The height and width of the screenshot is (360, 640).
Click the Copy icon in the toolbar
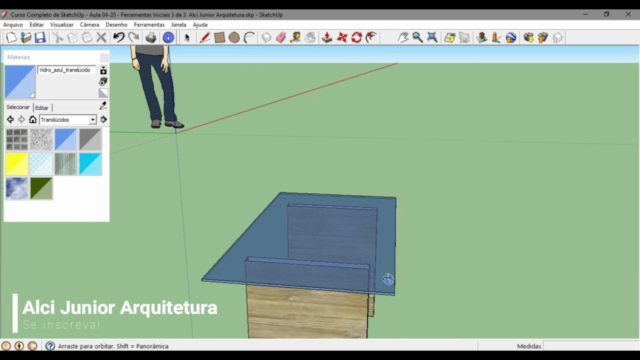pos(72,38)
